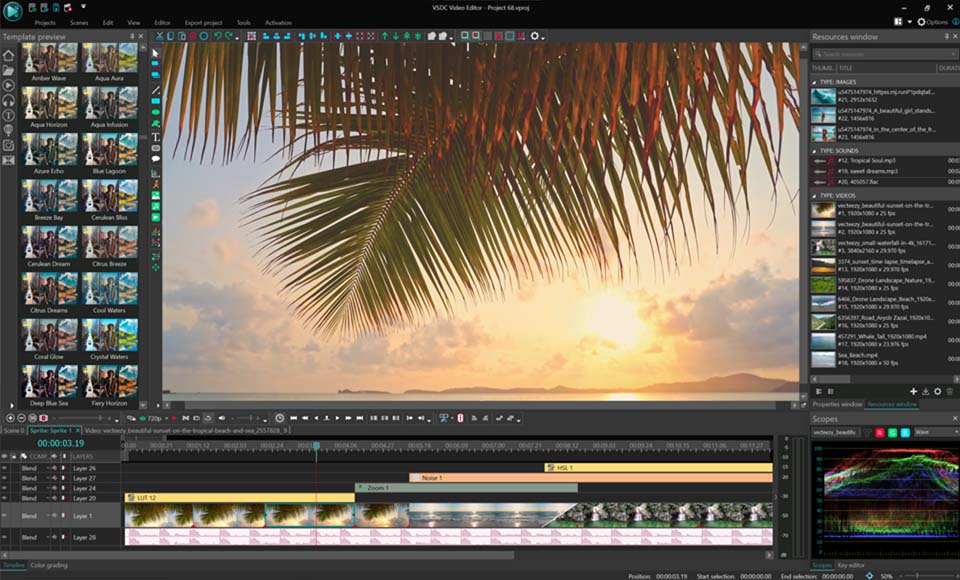Click the Undo arrow in the top toolbar

[x=217, y=36]
